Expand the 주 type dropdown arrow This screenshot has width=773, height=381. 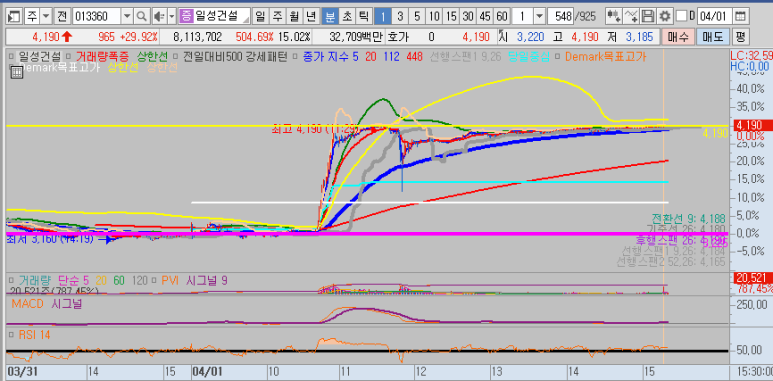tap(46, 17)
